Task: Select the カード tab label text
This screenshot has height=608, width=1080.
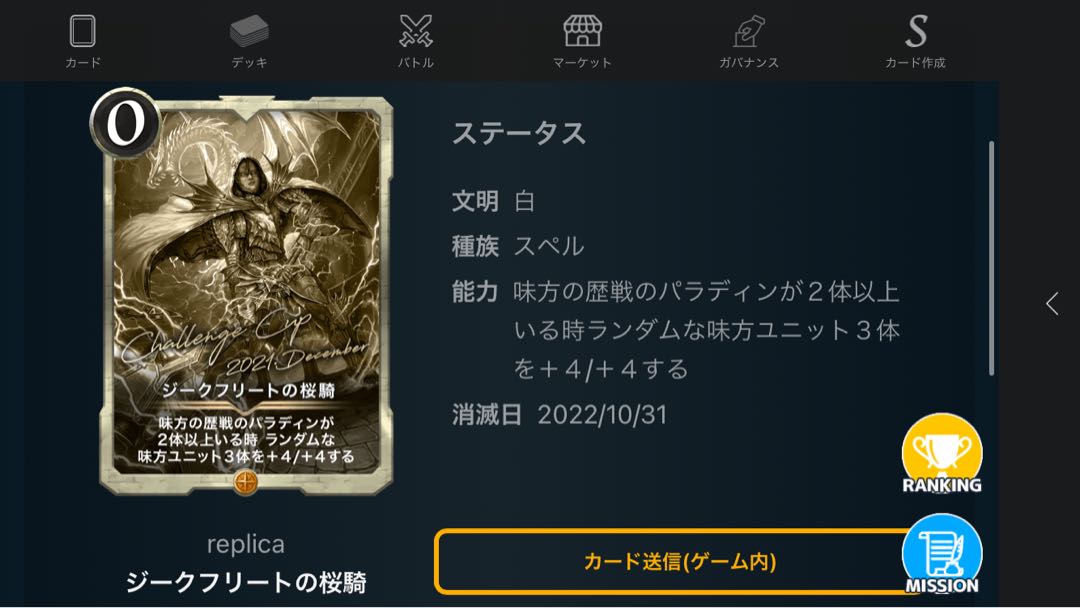Action: 83,63
